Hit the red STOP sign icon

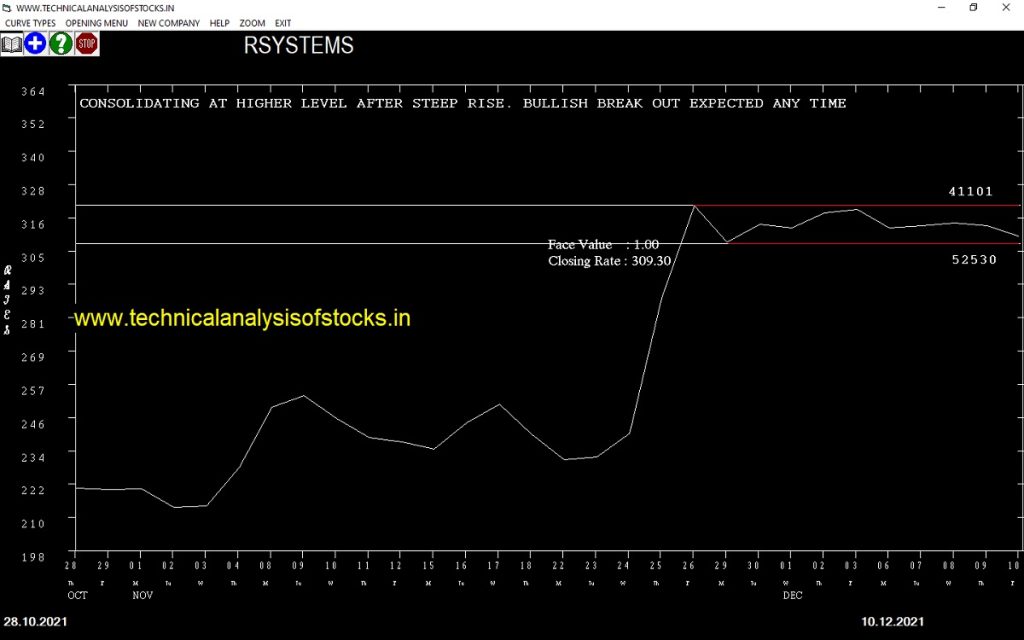pos(87,44)
